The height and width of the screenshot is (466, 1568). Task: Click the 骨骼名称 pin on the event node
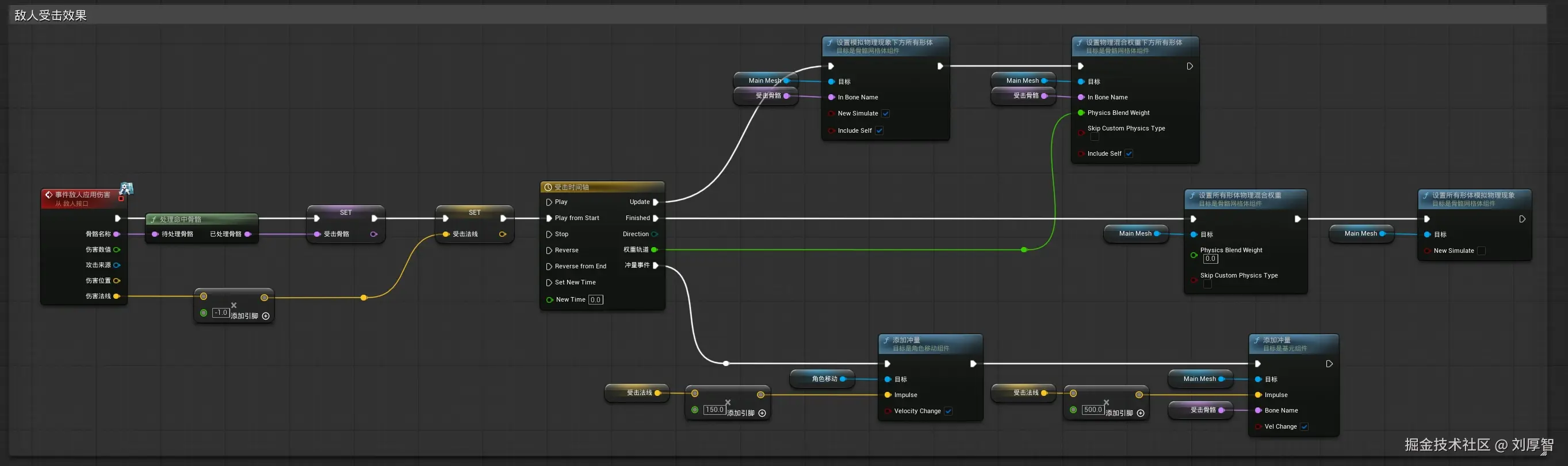tap(116, 234)
